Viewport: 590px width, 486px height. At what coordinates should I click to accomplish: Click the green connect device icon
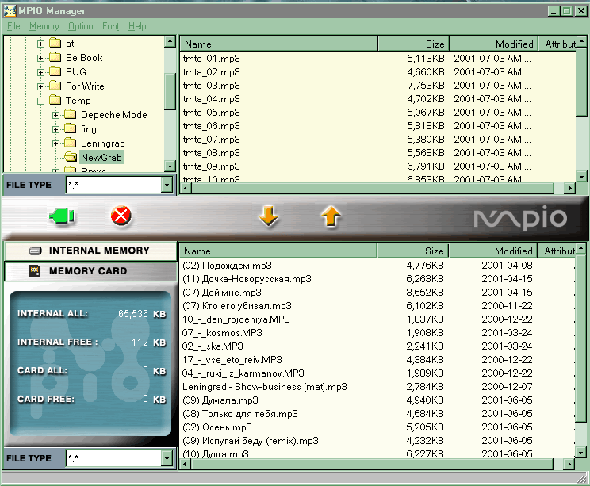tap(62, 216)
